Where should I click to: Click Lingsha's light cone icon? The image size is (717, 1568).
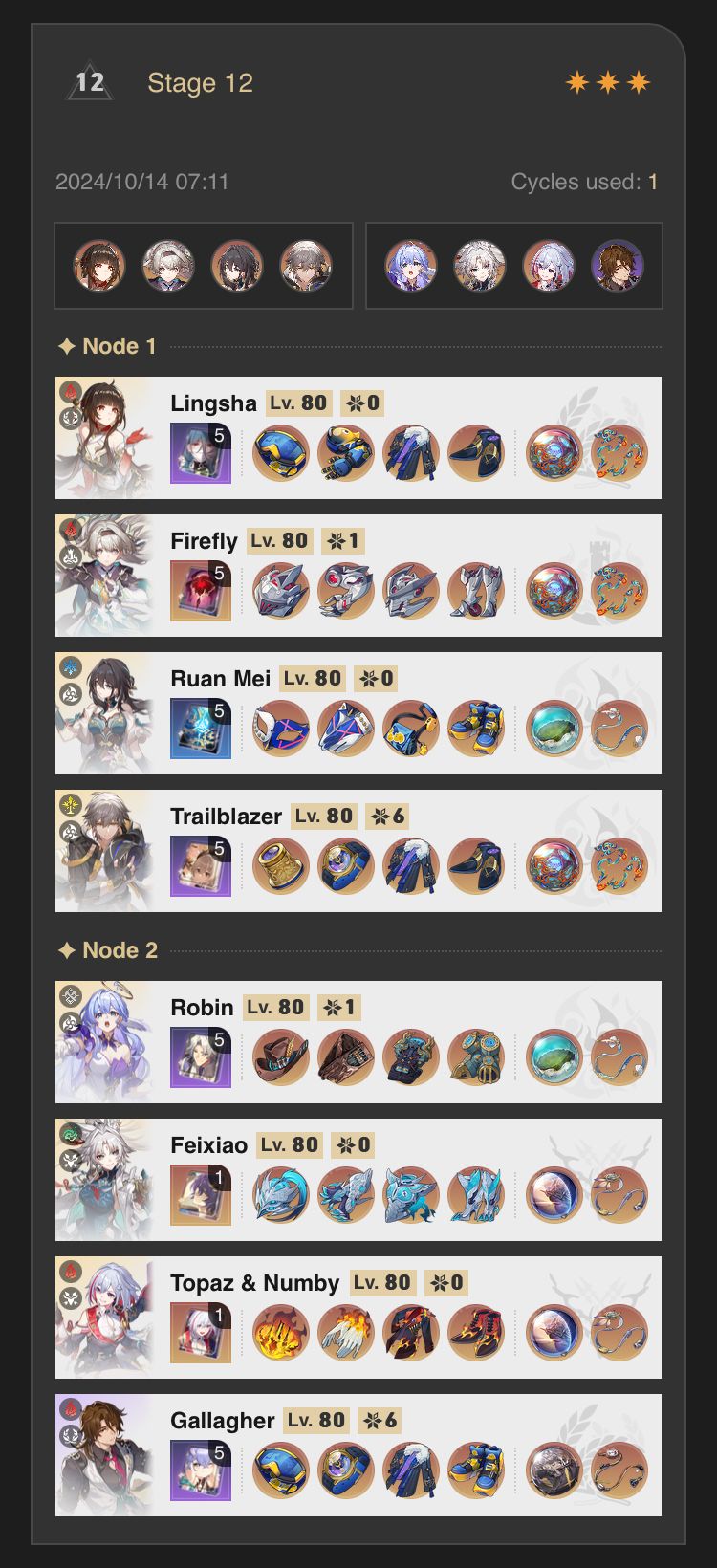coord(201,453)
